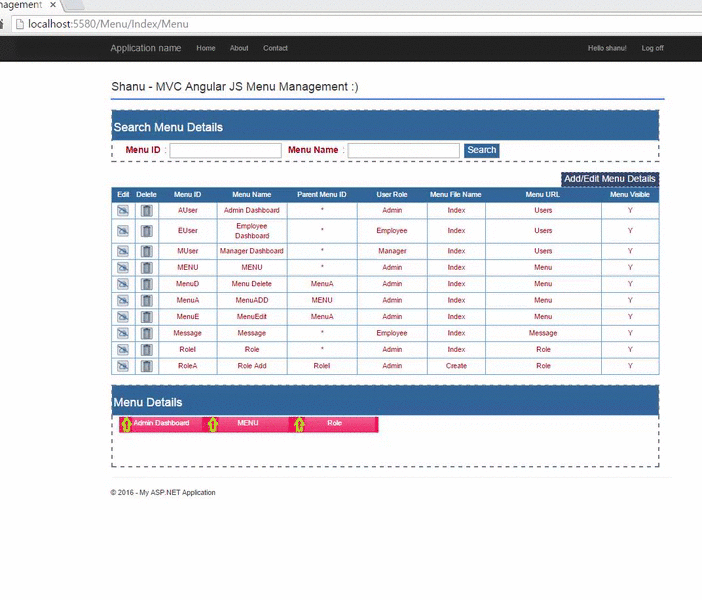The width and height of the screenshot is (702, 600).
Task: Edit the RoleI Role row
Action: [x=123, y=350]
